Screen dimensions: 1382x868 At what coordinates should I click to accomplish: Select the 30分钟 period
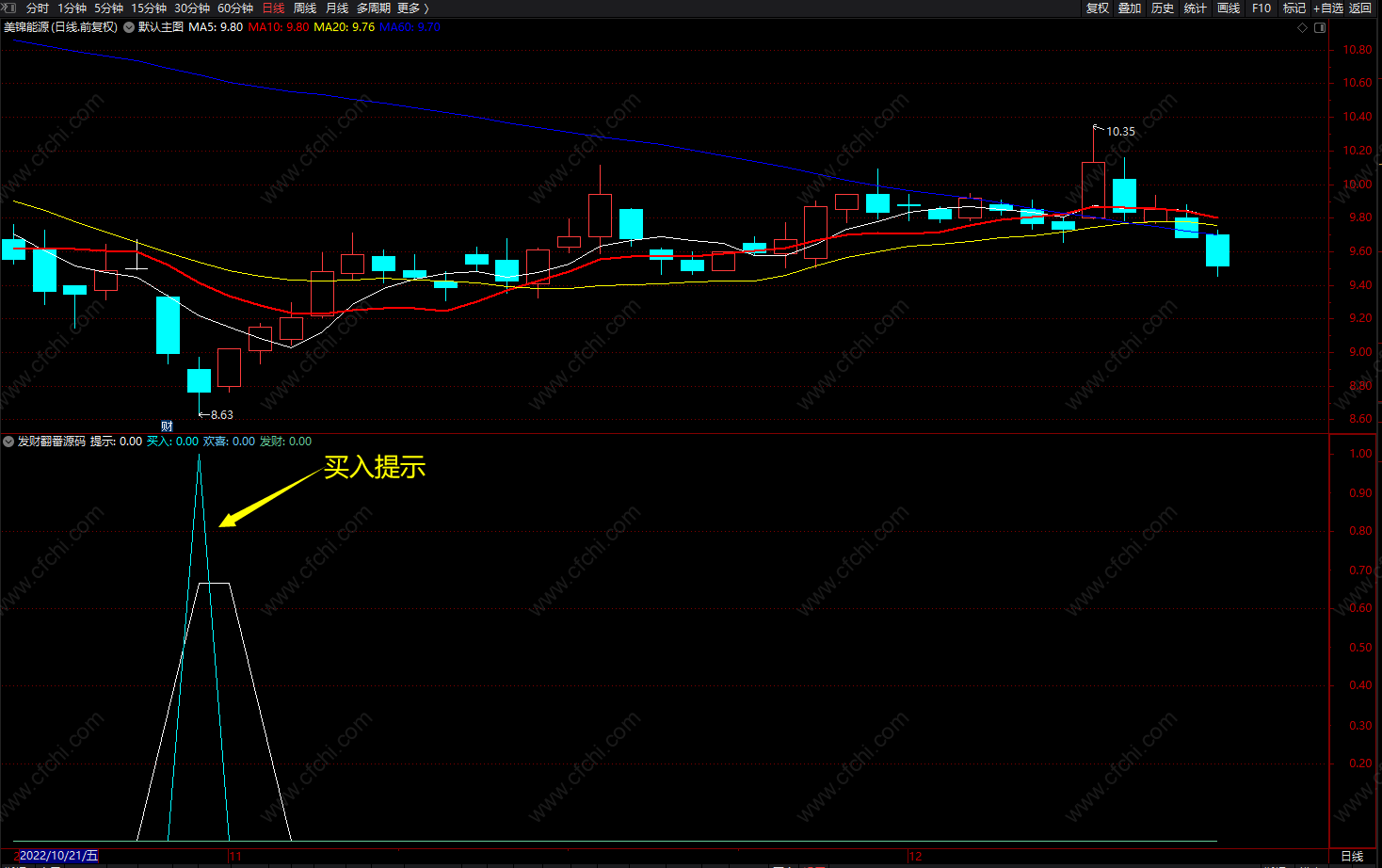pyautogui.click(x=192, y=8)
